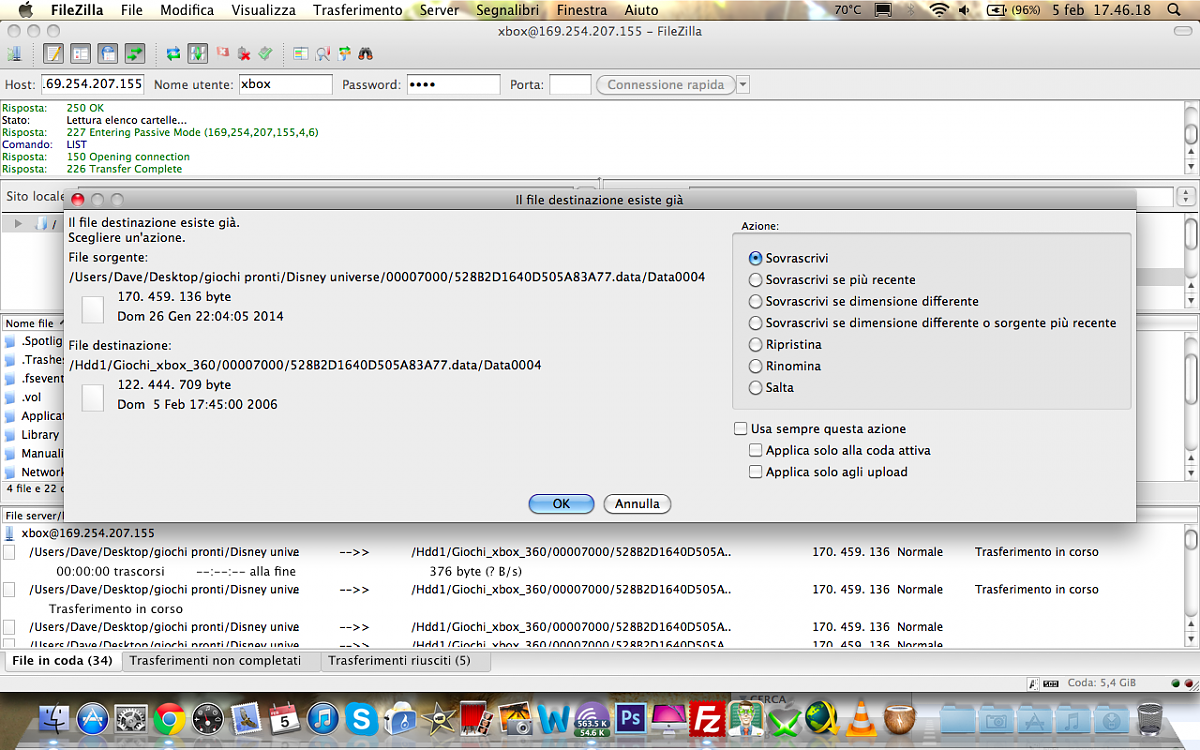Image resolution: width=1200 pixels, height=750 pixels.
Task: Choose the "Rinomina" radio button
Action: point(756,366)
